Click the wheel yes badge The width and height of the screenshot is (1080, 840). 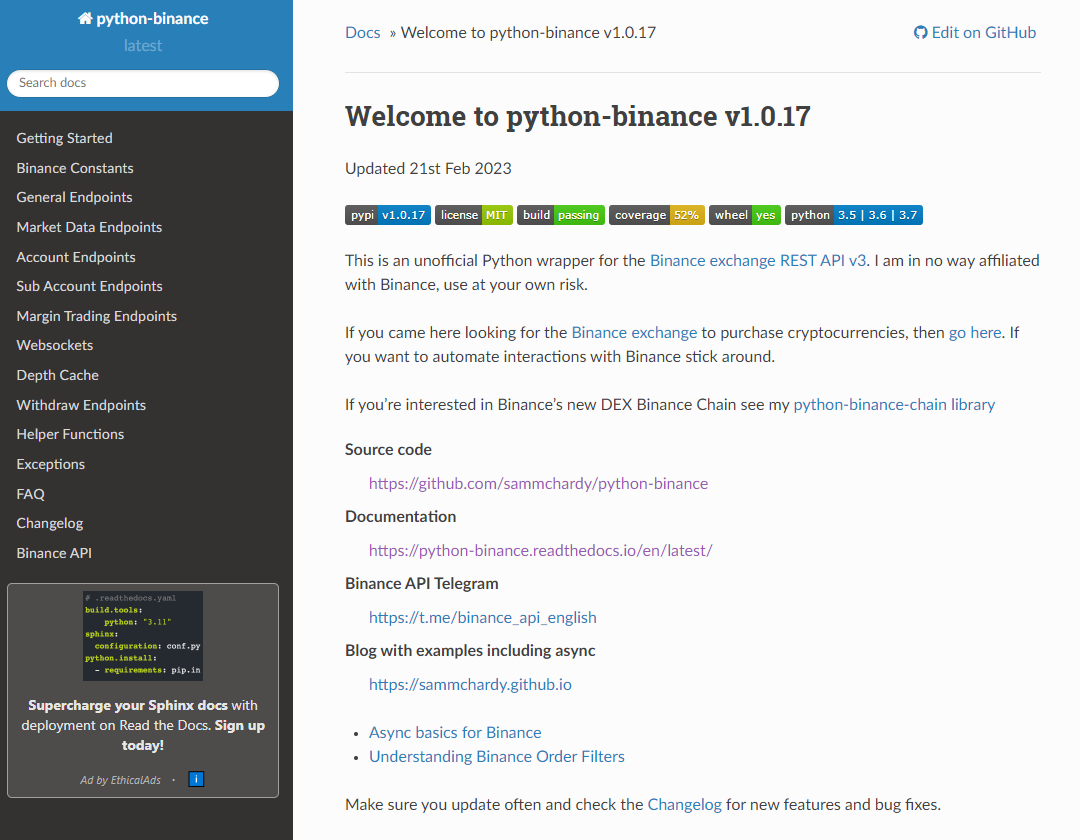(744, 214)
